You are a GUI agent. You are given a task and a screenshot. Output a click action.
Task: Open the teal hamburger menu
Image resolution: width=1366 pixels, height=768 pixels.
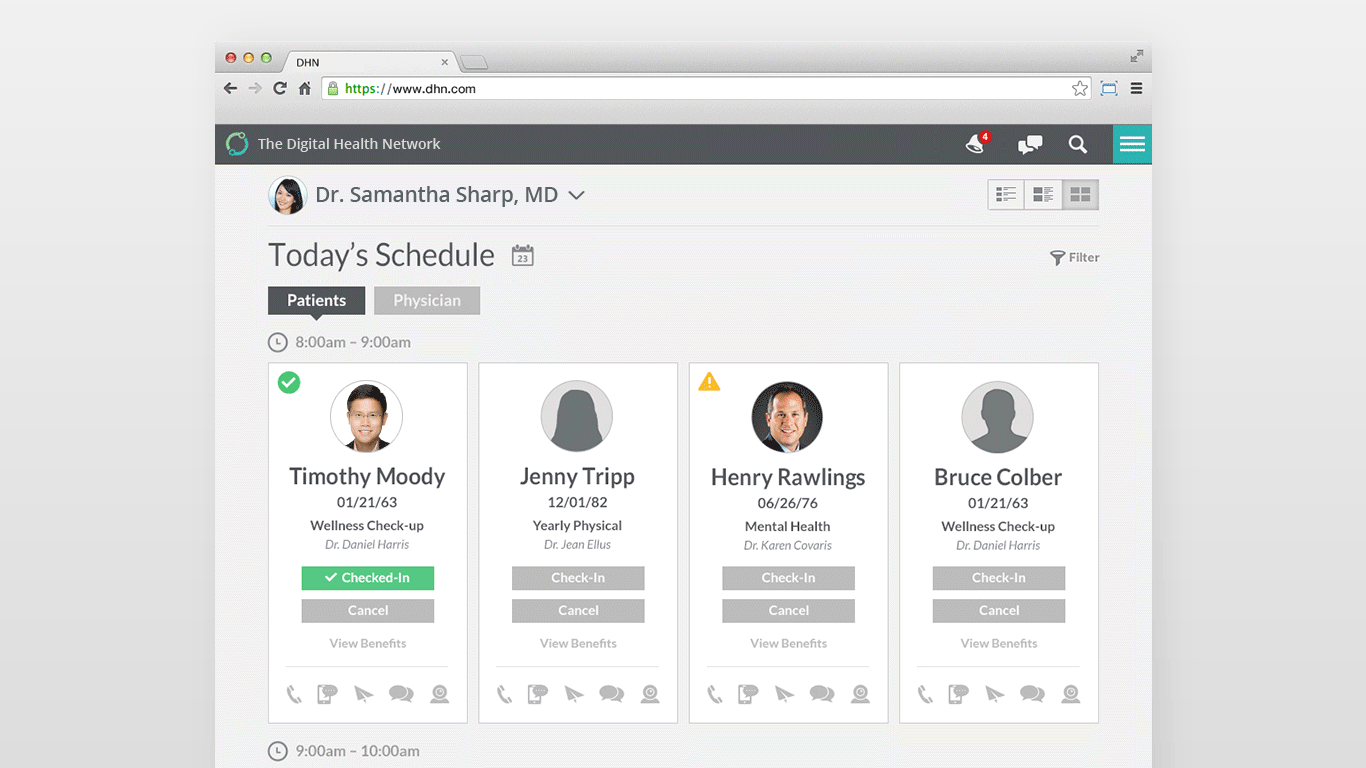1132,145
